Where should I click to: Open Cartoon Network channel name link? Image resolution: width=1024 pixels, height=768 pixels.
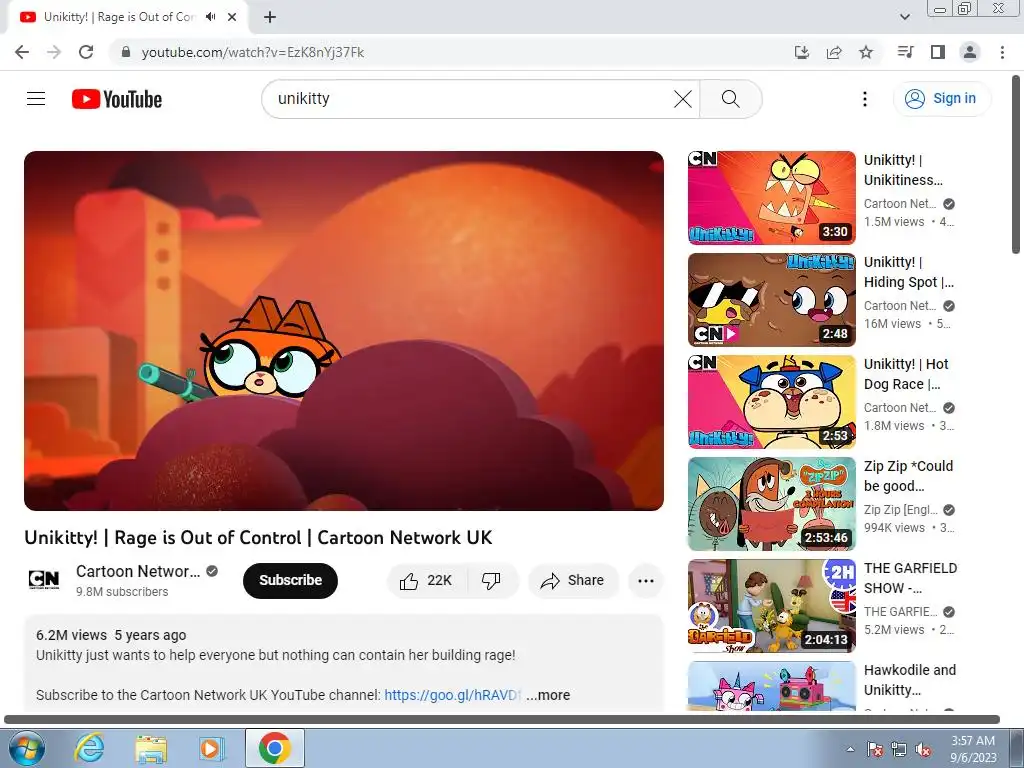pos(138,571)
